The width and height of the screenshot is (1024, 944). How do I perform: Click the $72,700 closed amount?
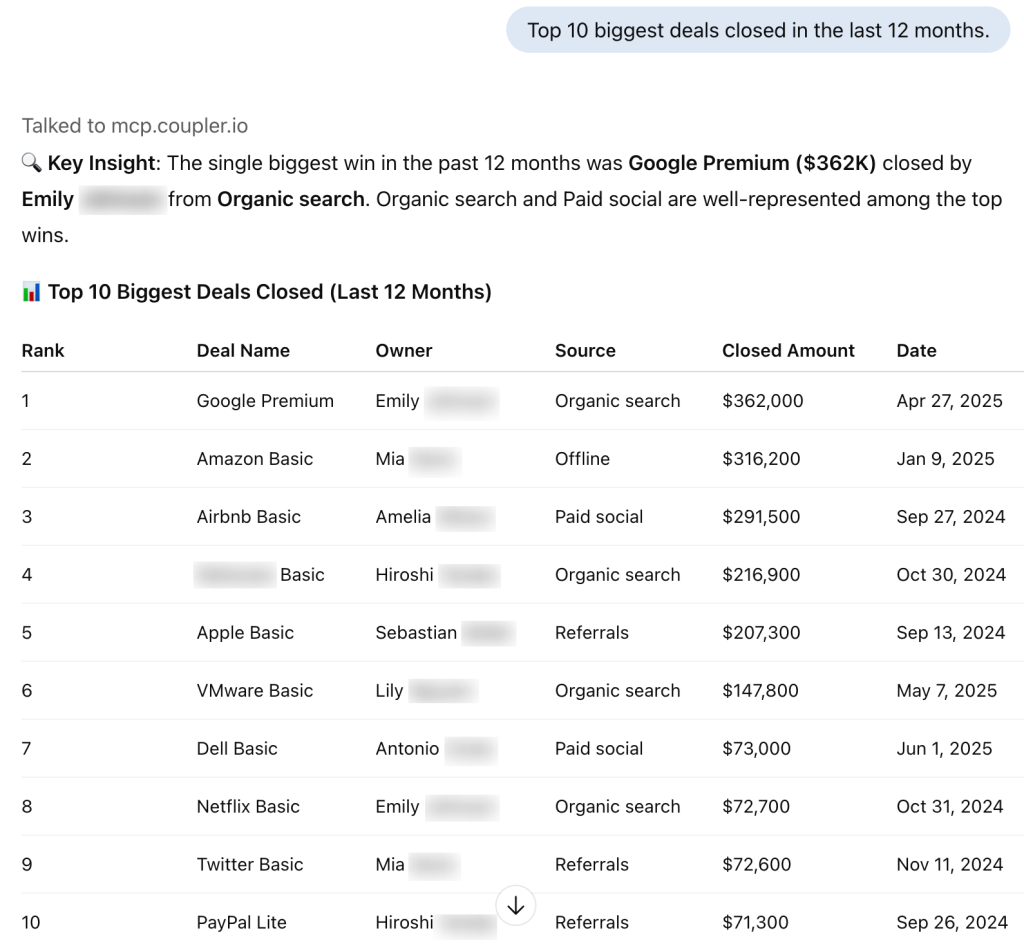(756, 807)
